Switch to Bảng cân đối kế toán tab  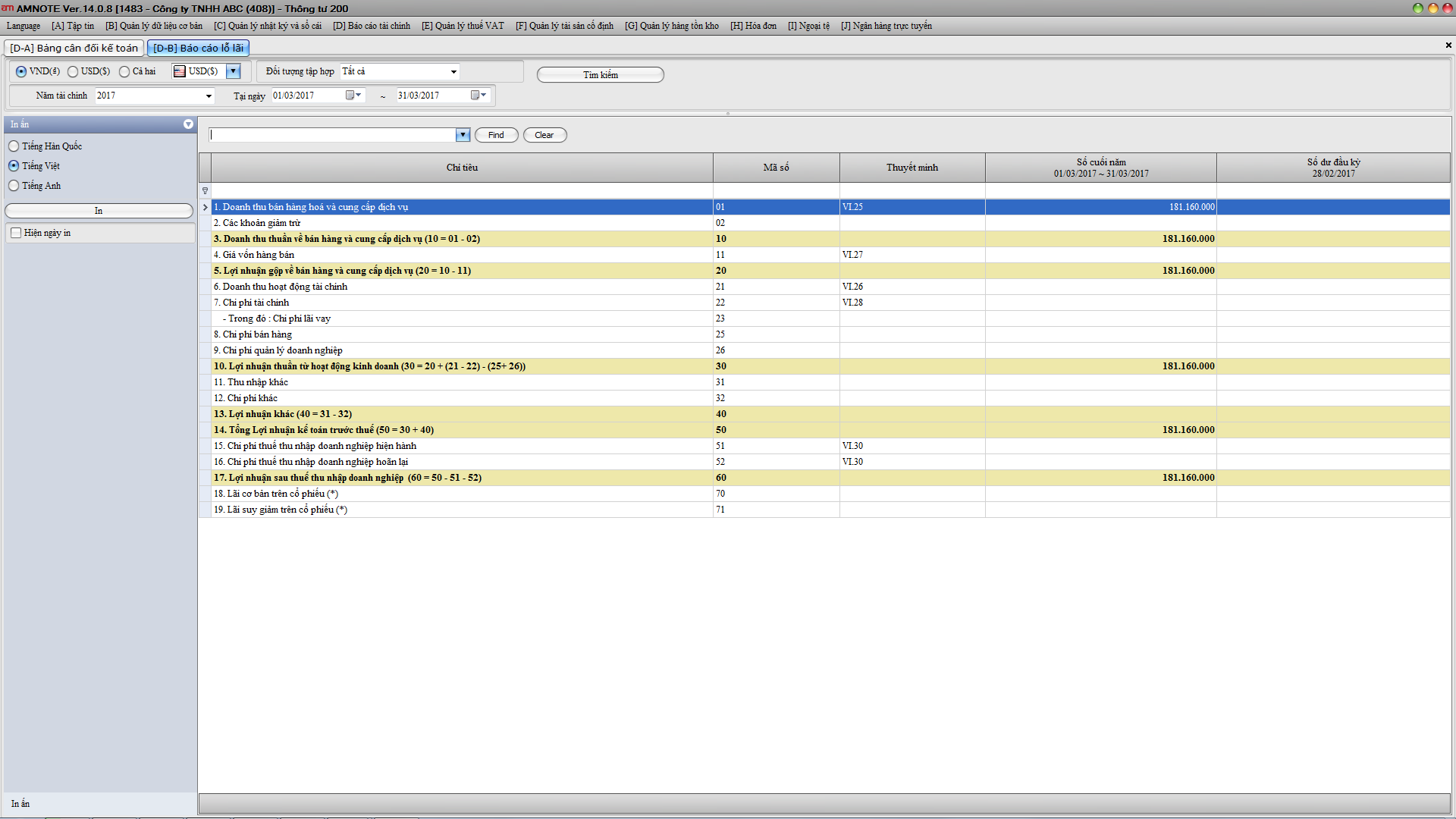[74, 48]
